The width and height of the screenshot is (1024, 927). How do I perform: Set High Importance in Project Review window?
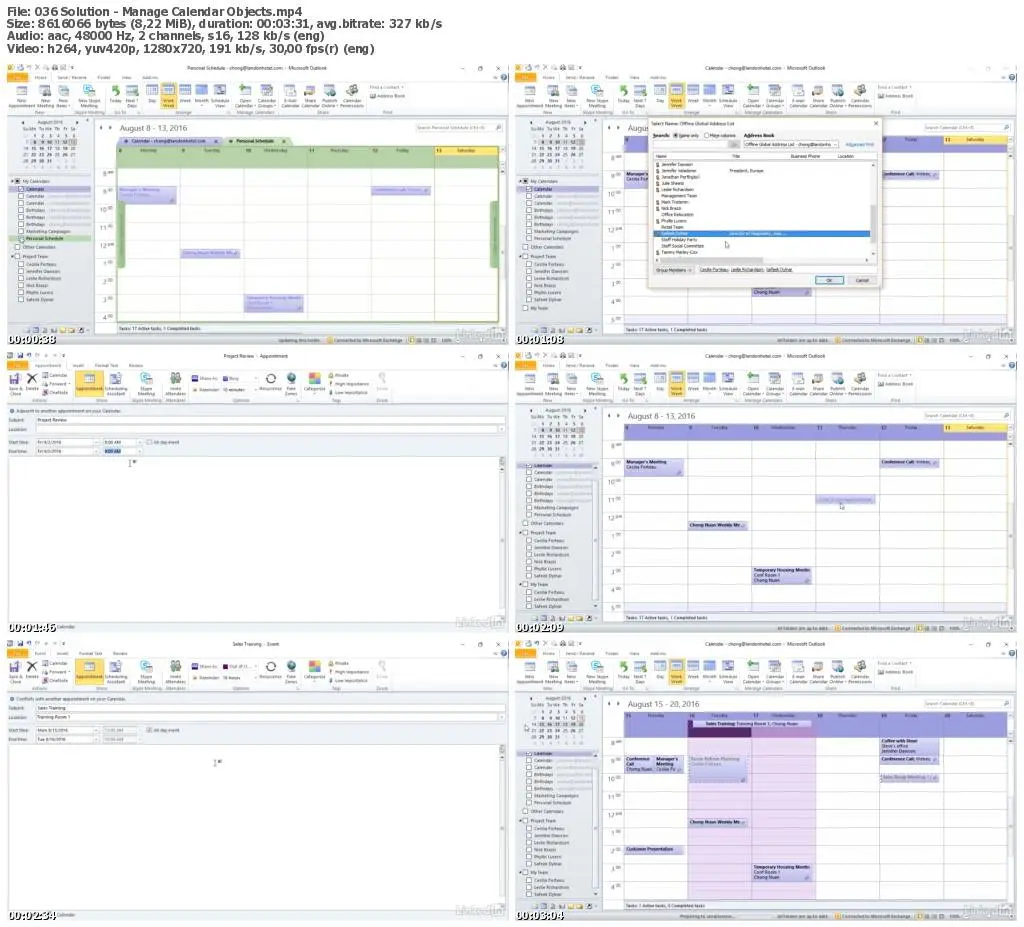point(348,384)
